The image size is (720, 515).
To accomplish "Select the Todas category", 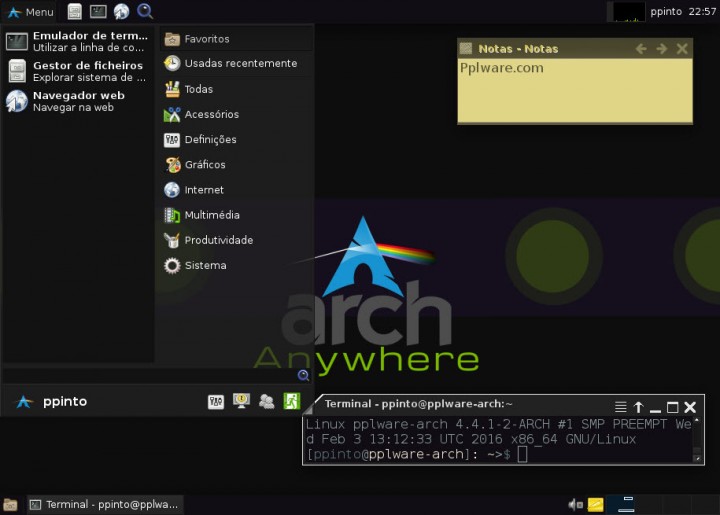I will point(237,89).
